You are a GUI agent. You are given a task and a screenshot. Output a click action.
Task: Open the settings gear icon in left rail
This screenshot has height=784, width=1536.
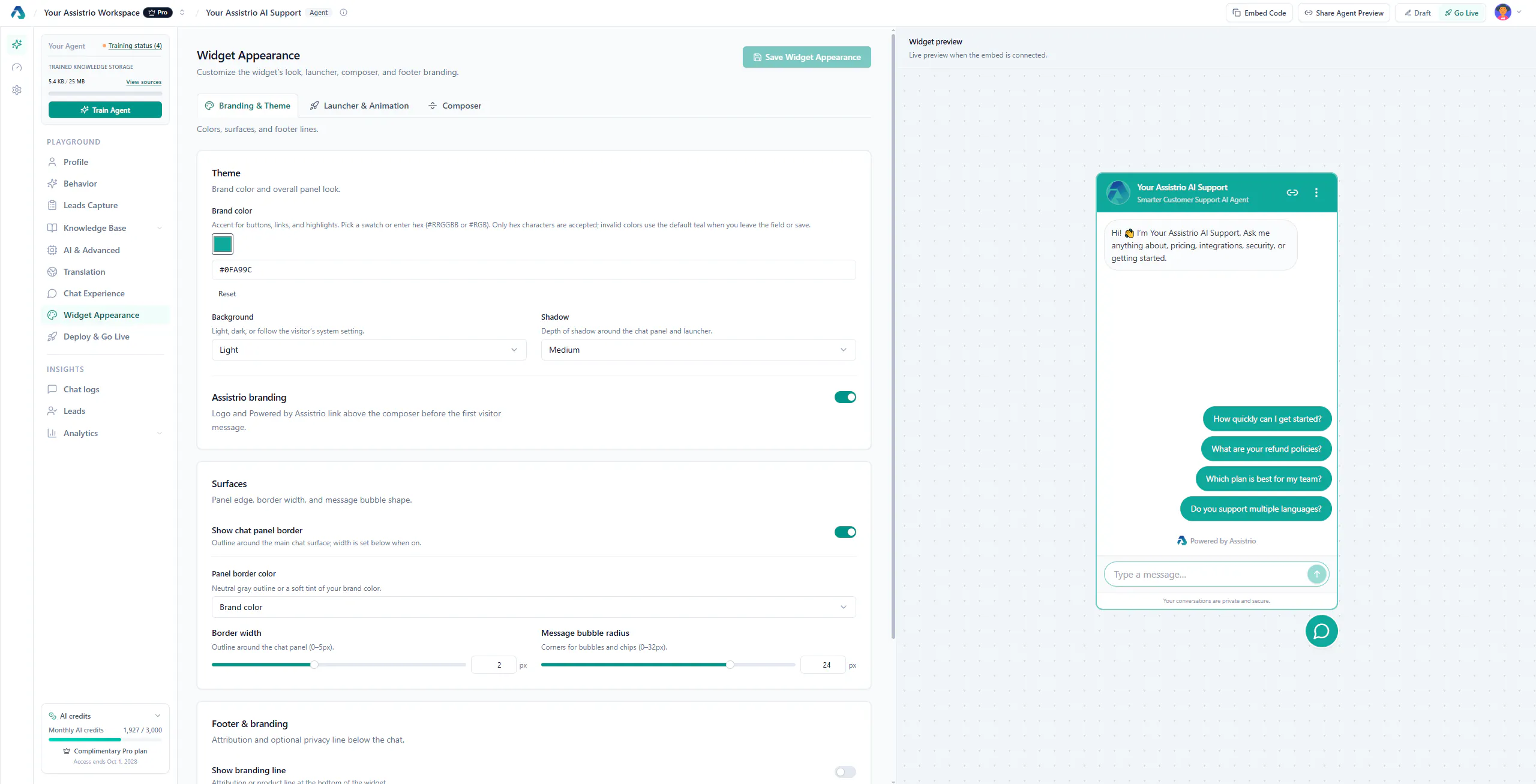click(17, 90)
